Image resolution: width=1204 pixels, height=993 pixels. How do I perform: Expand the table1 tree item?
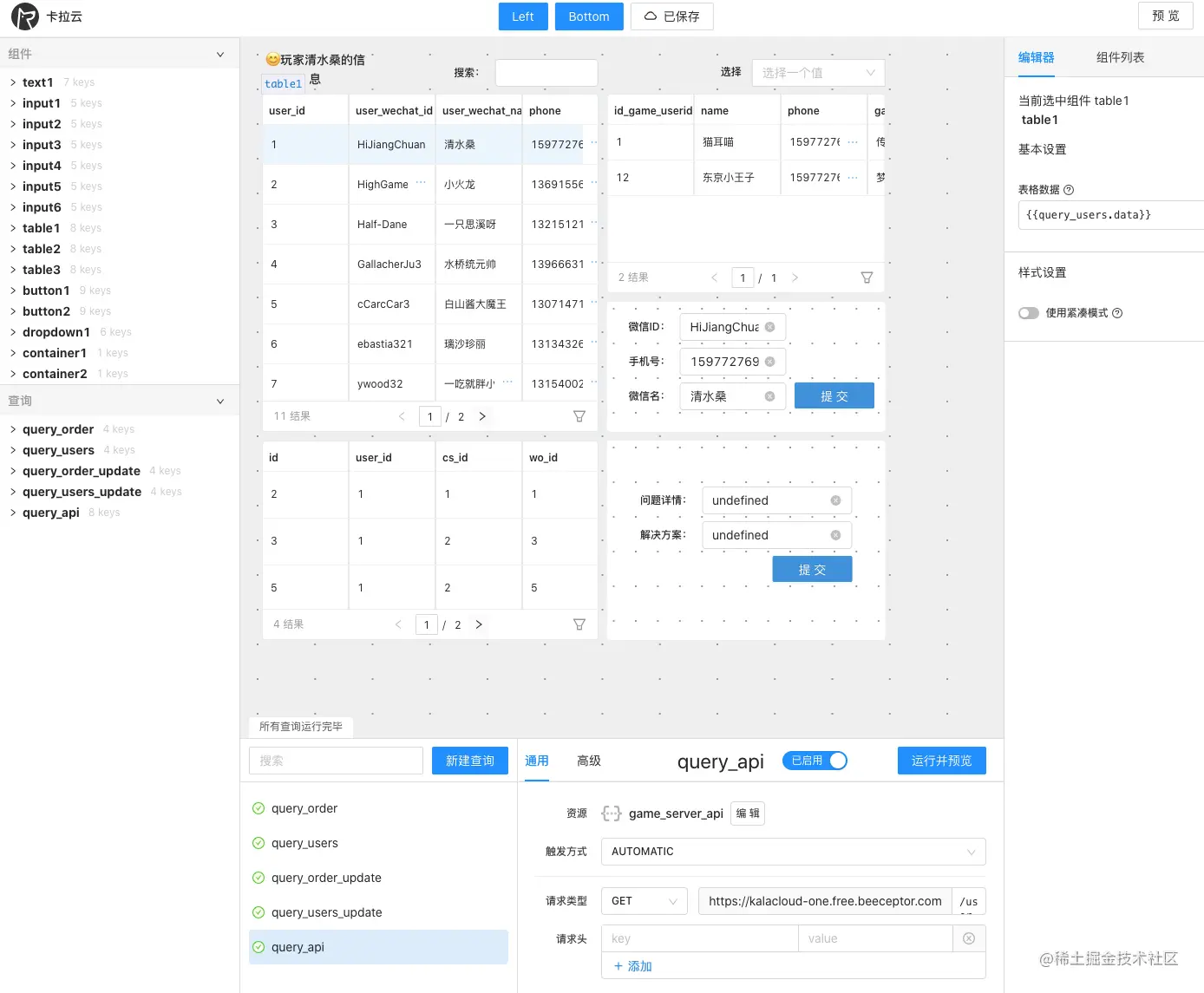(x=13, y=228)
